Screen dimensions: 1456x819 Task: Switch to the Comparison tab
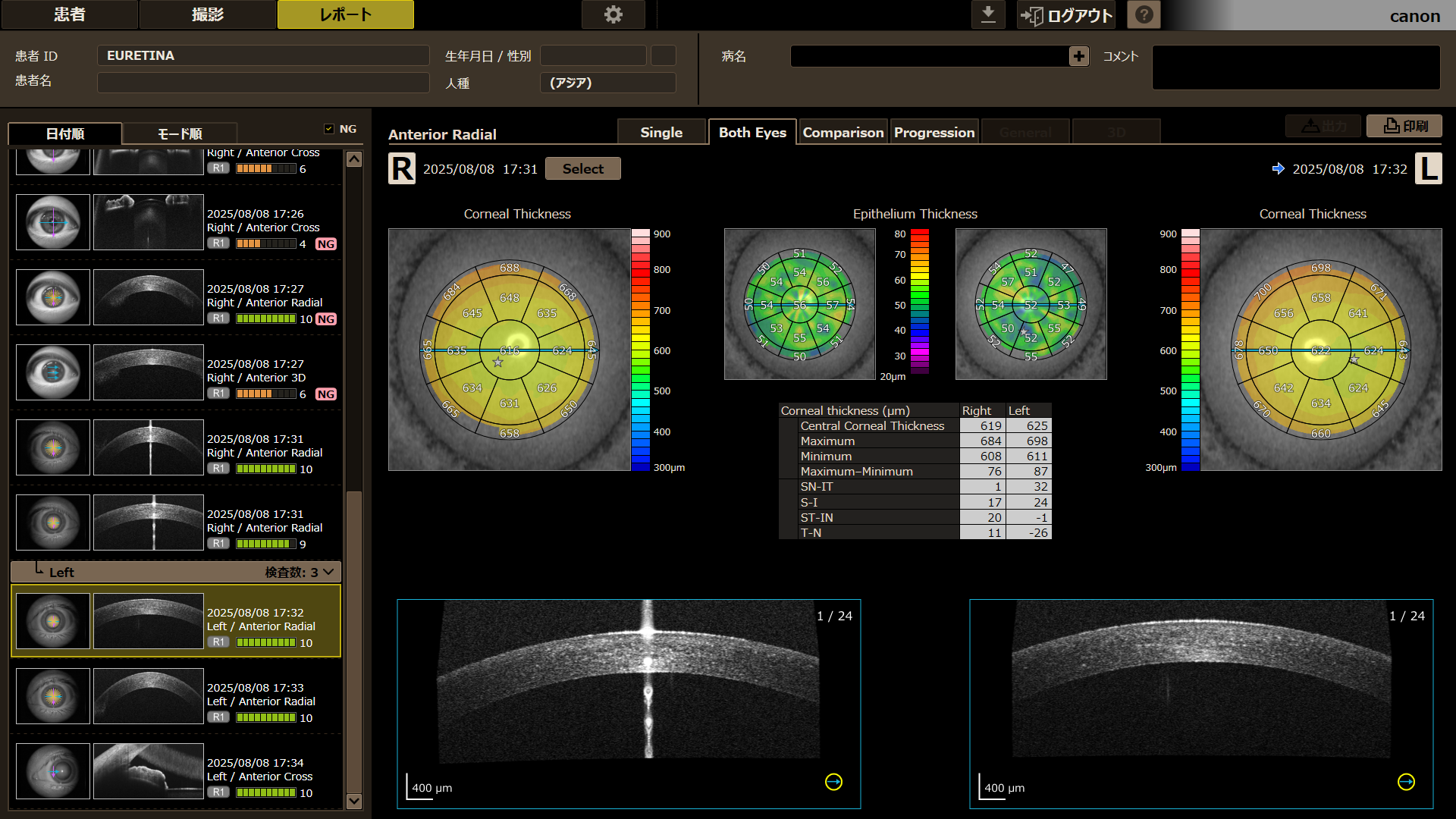pos(843,132)
